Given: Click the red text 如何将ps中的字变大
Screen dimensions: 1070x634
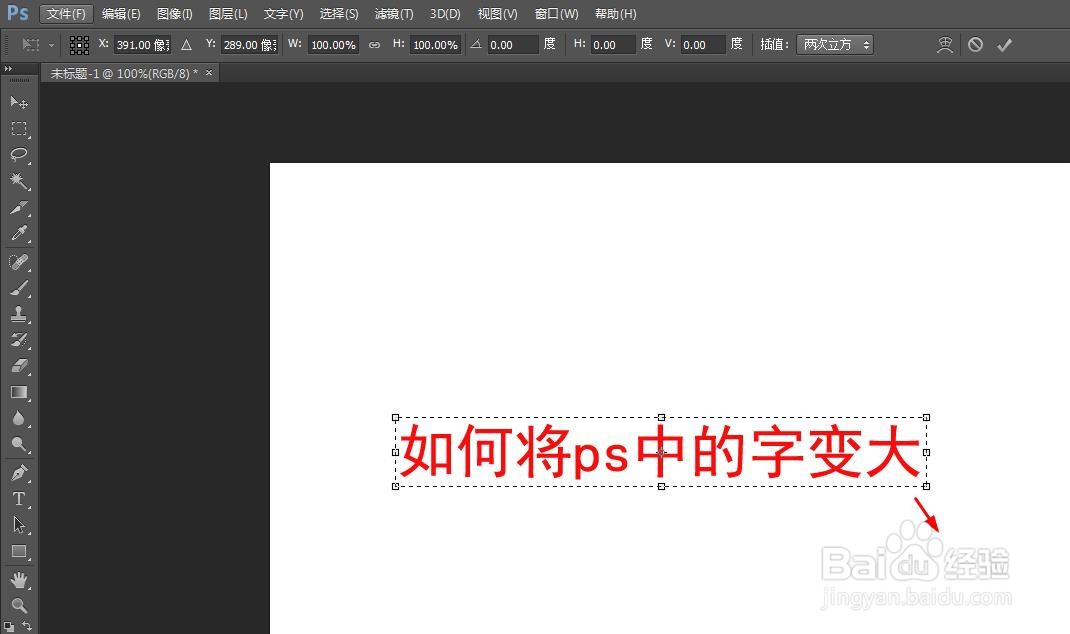Looking at the screenshot, I should click(x=660, y=452).
